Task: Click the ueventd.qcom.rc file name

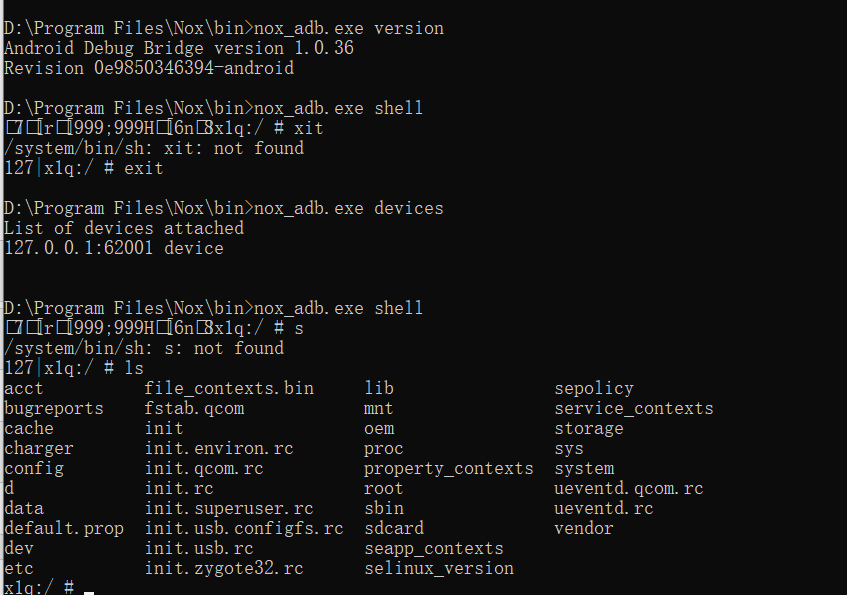Action: (629, 488)
